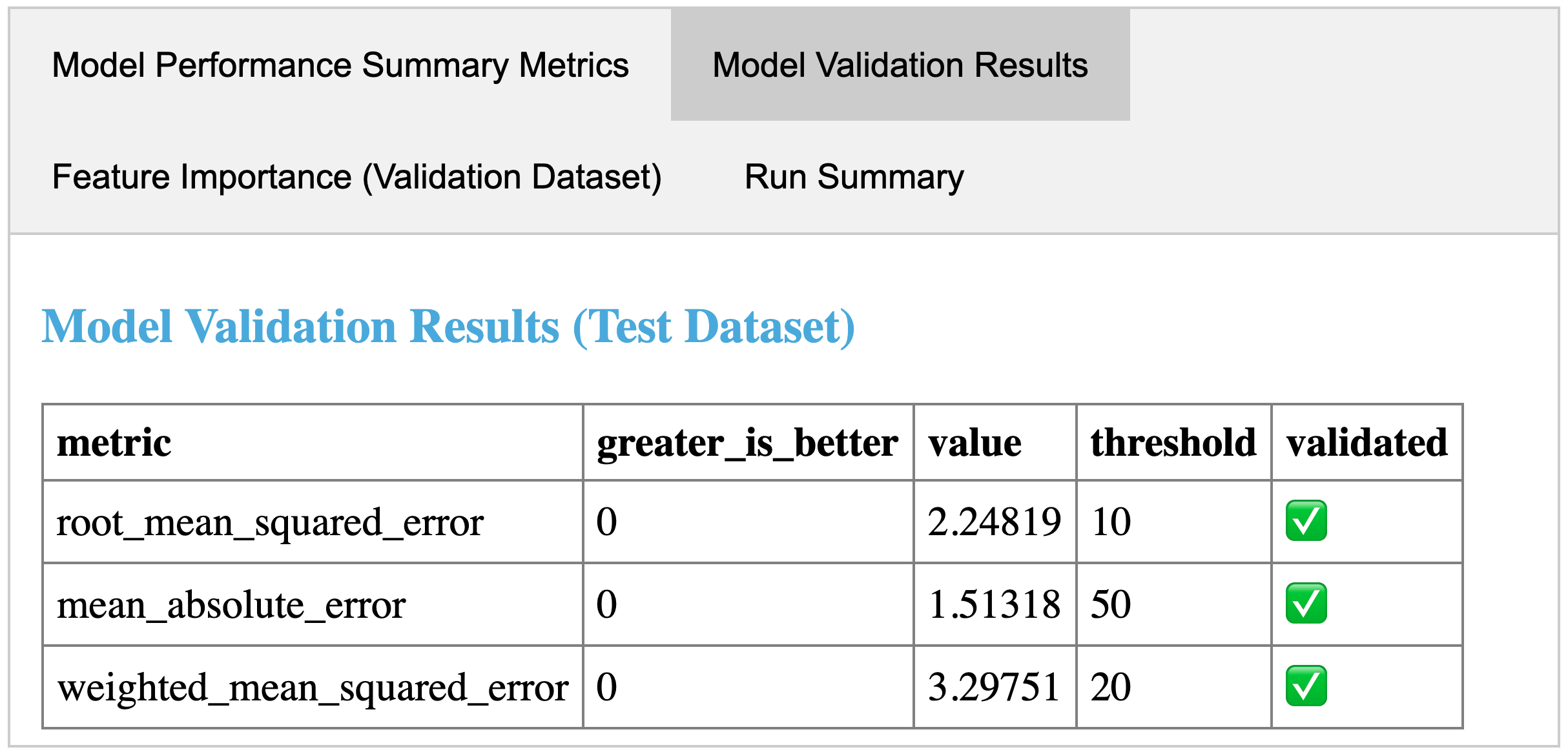Screen dimensions: 1568x754
Task: Click the value 3.29751 cell
Action: pos(994,687)
